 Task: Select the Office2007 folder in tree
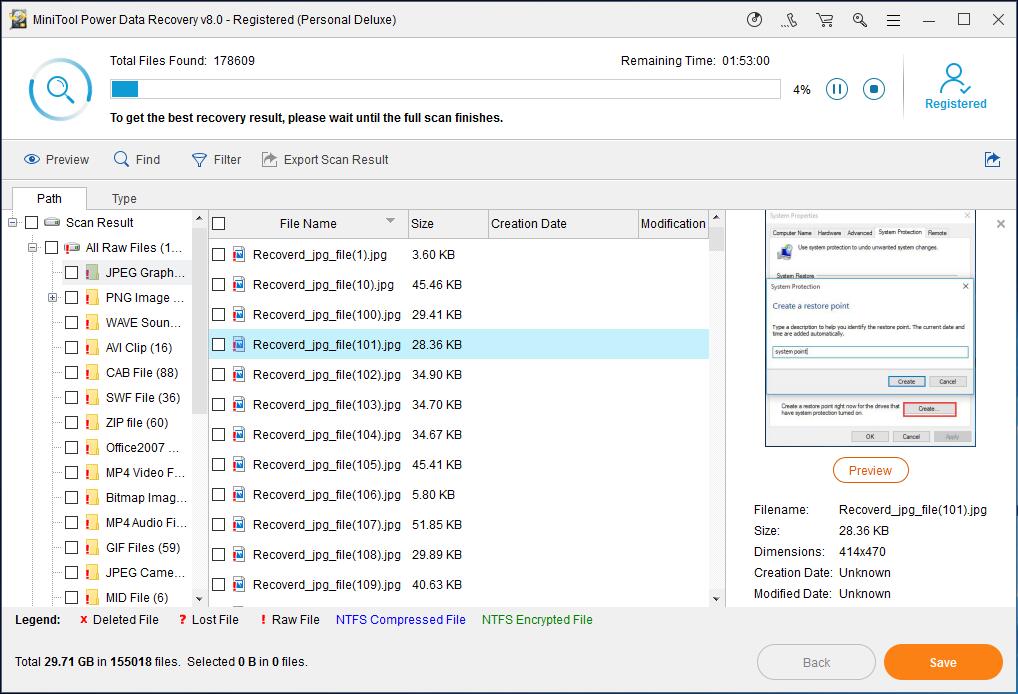tap(142, 447)
